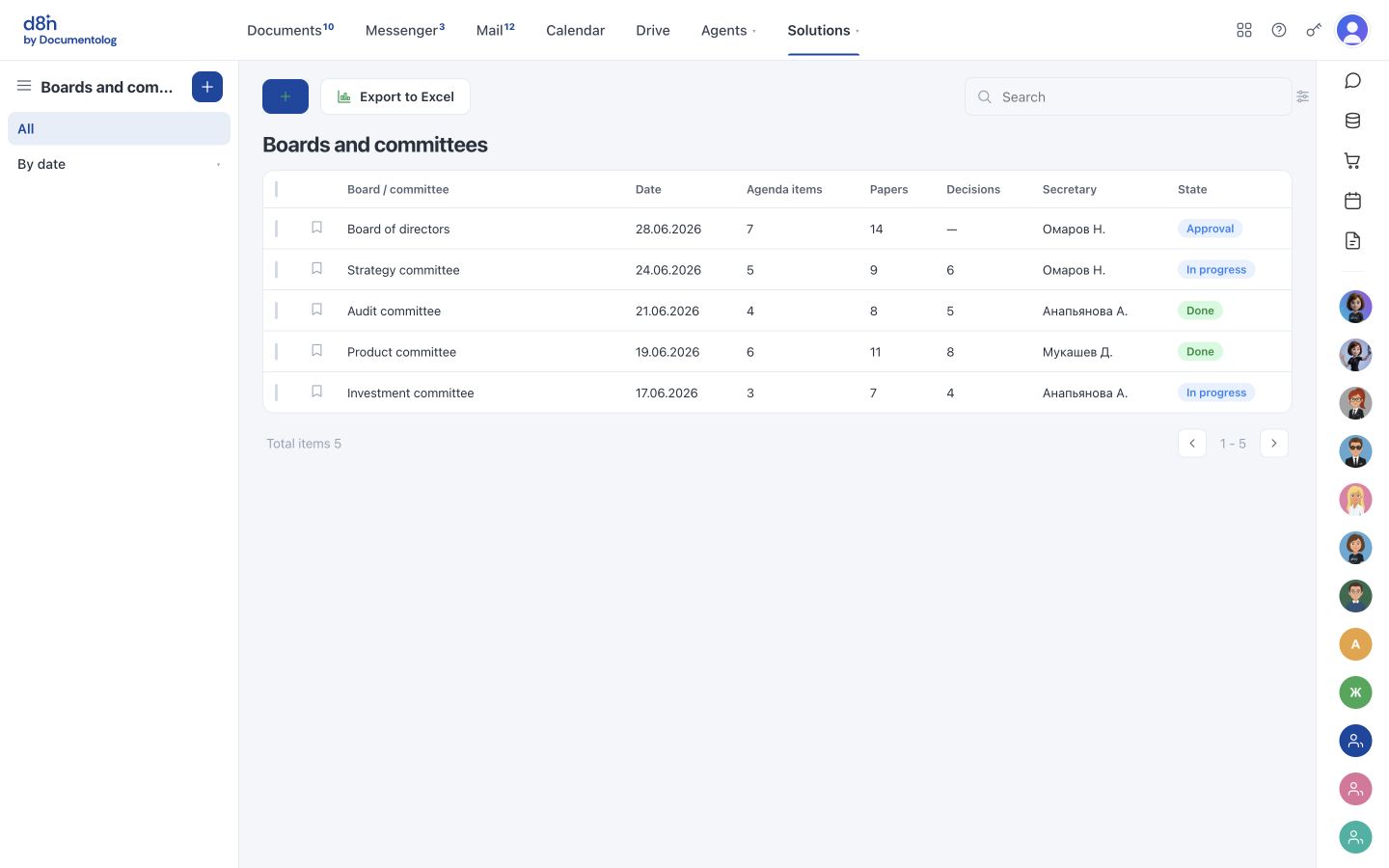Click secretary Мукашев Д.
The width and height of the screenshot is (1389, 868).
pos(1077,352)
